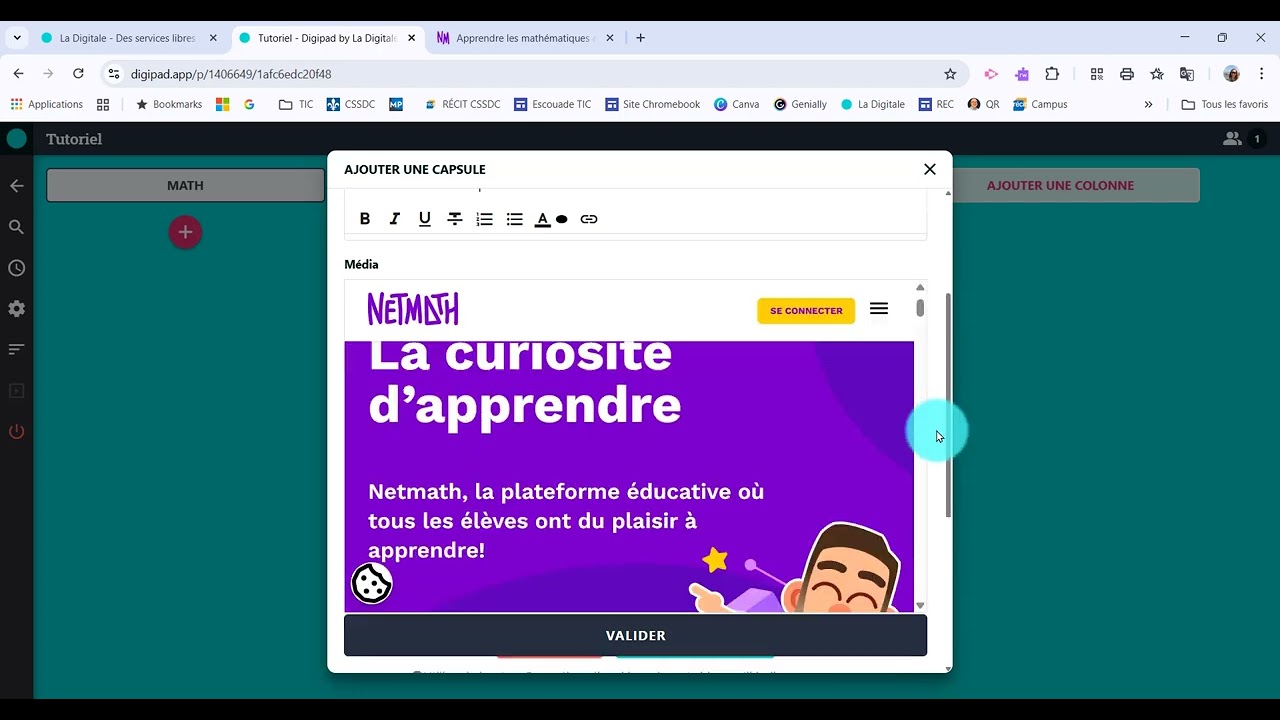The image size is (1280, 720).
Task: View site information icon in address bar
Action: tap(114, 74)
